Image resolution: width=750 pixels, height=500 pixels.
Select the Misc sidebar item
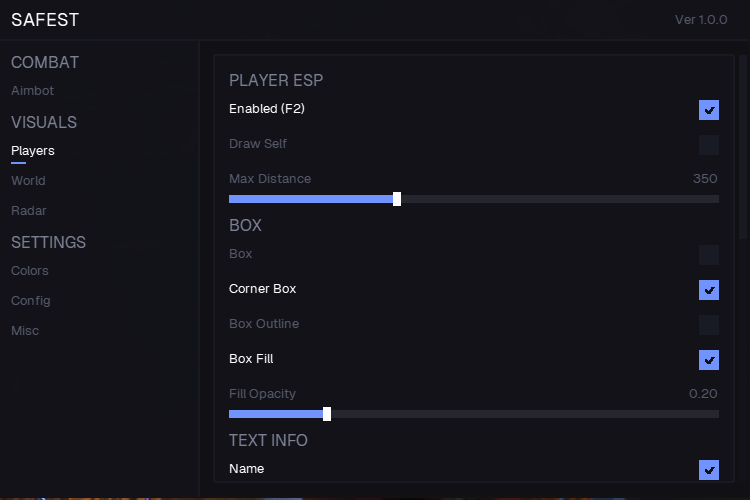click(x=25, y=331)
